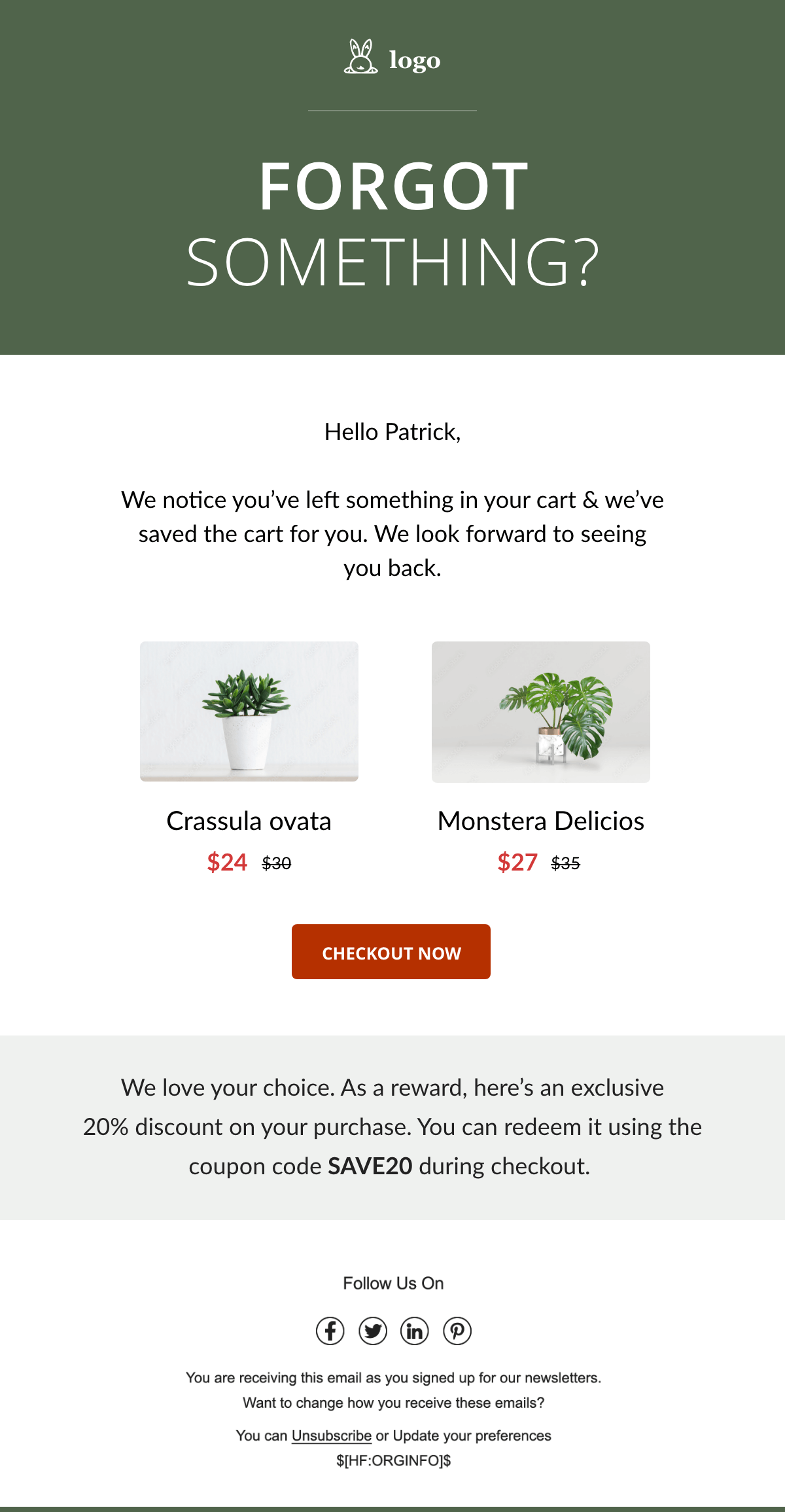Click the Forgot Something headline

point(392,224)
